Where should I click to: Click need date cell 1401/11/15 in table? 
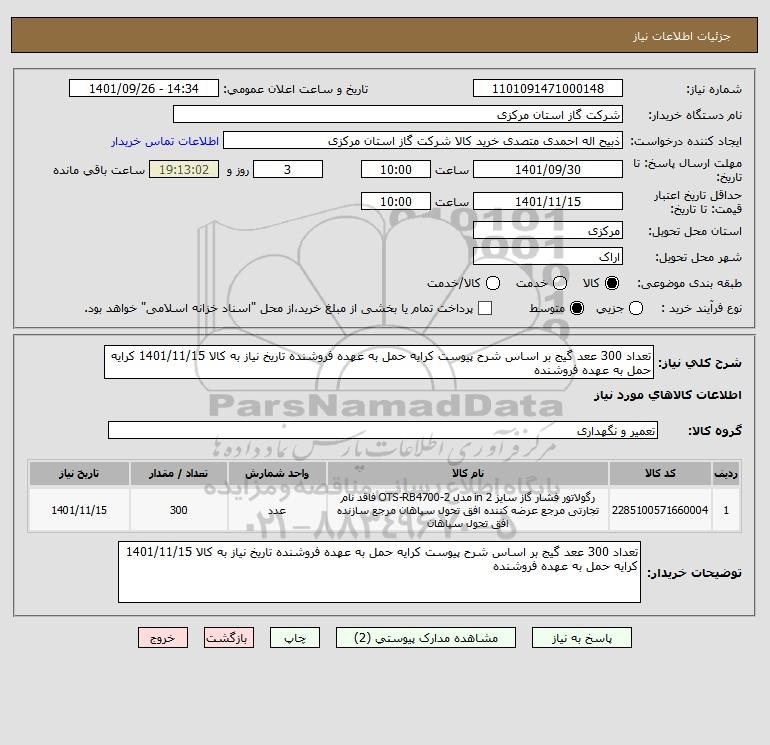79,510
